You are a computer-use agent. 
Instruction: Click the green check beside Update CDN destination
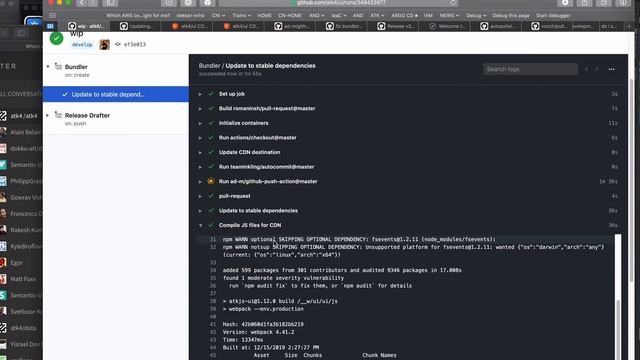click(x=211, y=152)
